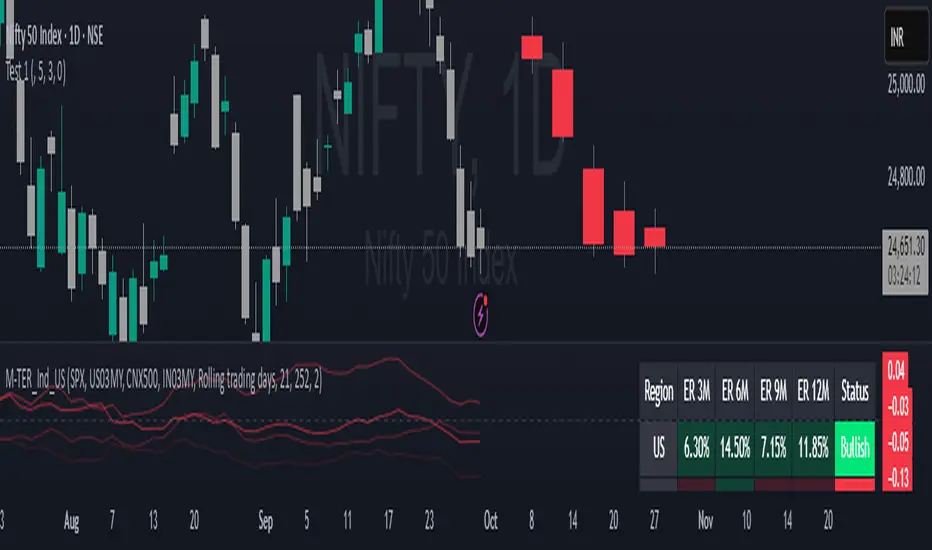Click the lightning bolt event icon
932x550 pixels.
pyautogui.click(x=481, y=315)
